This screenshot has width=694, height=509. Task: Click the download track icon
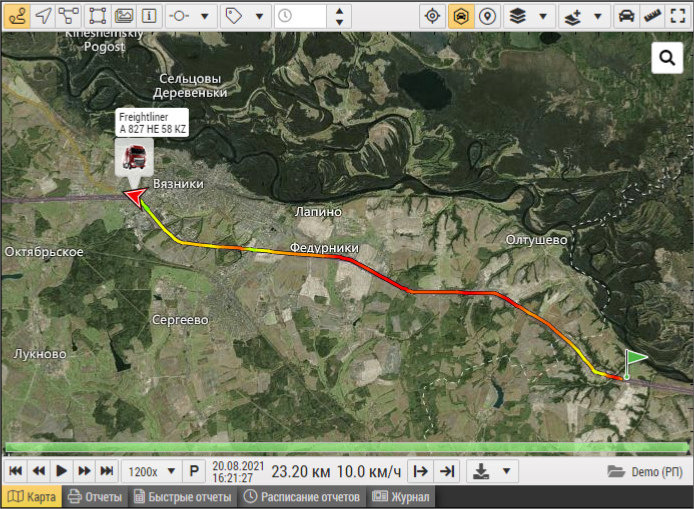click(481, 471)
